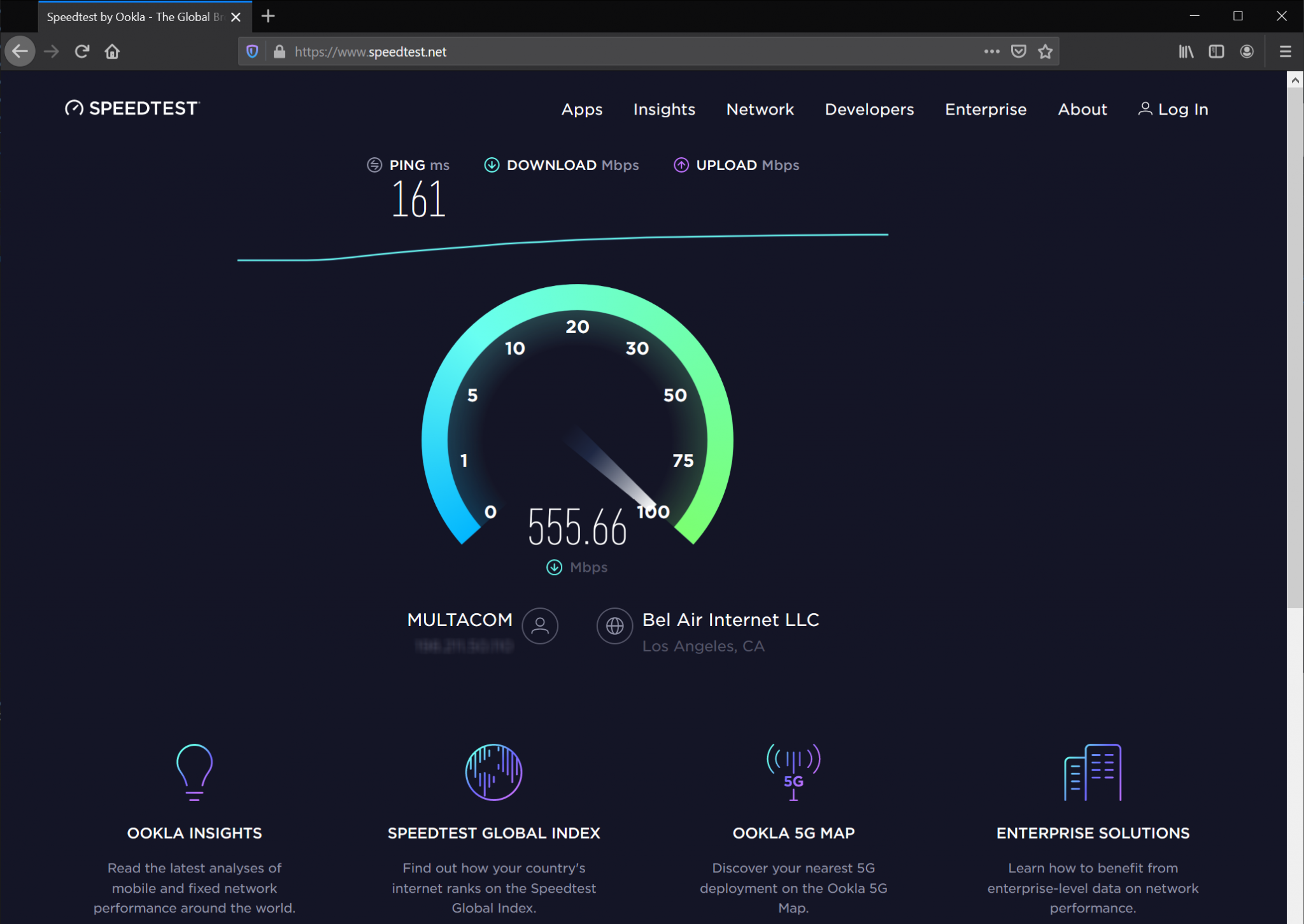Click the Speedtest logo

click(132, 108)
